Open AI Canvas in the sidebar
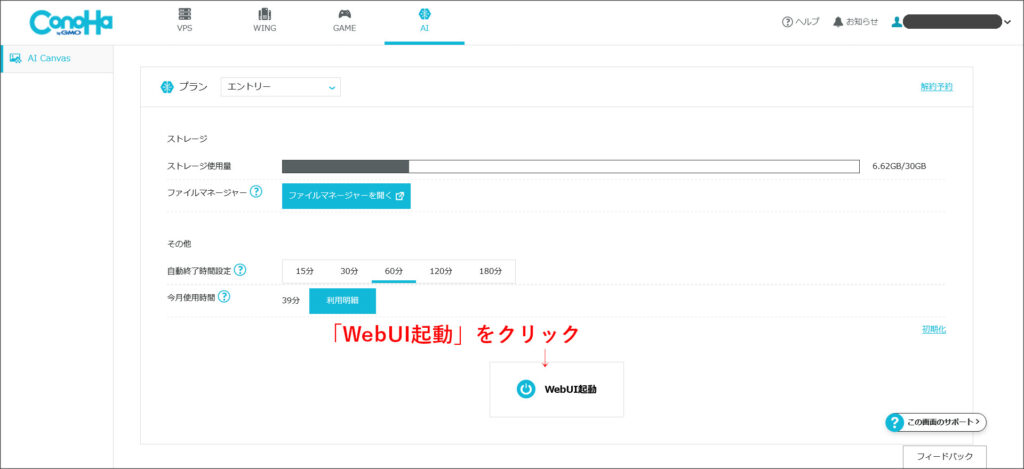The width and height of the screenshot is (1024, 469). pyautogui.click(x=57, y=58)
